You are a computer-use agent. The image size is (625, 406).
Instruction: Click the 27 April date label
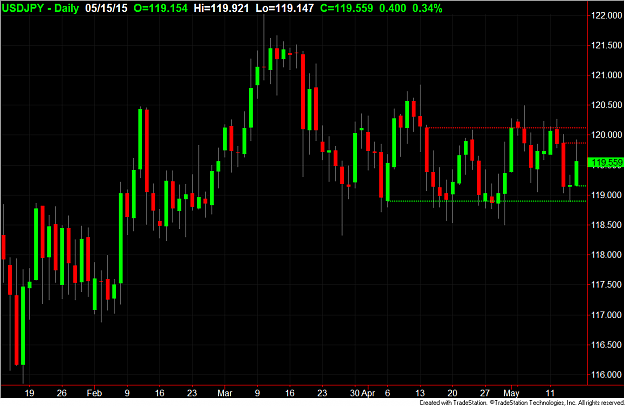point(484,393)
